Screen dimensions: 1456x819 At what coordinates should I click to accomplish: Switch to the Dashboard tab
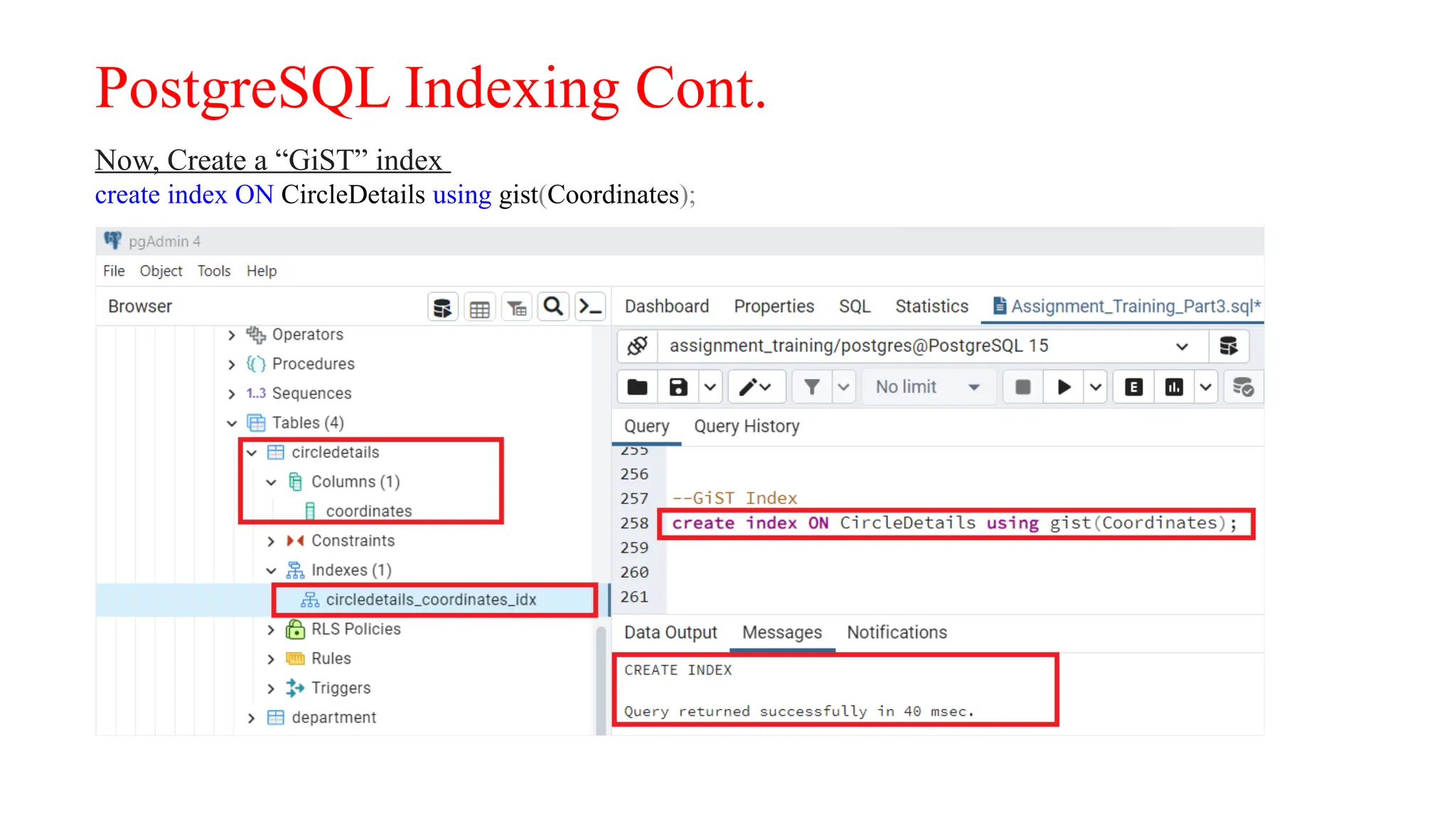(667, 306)
